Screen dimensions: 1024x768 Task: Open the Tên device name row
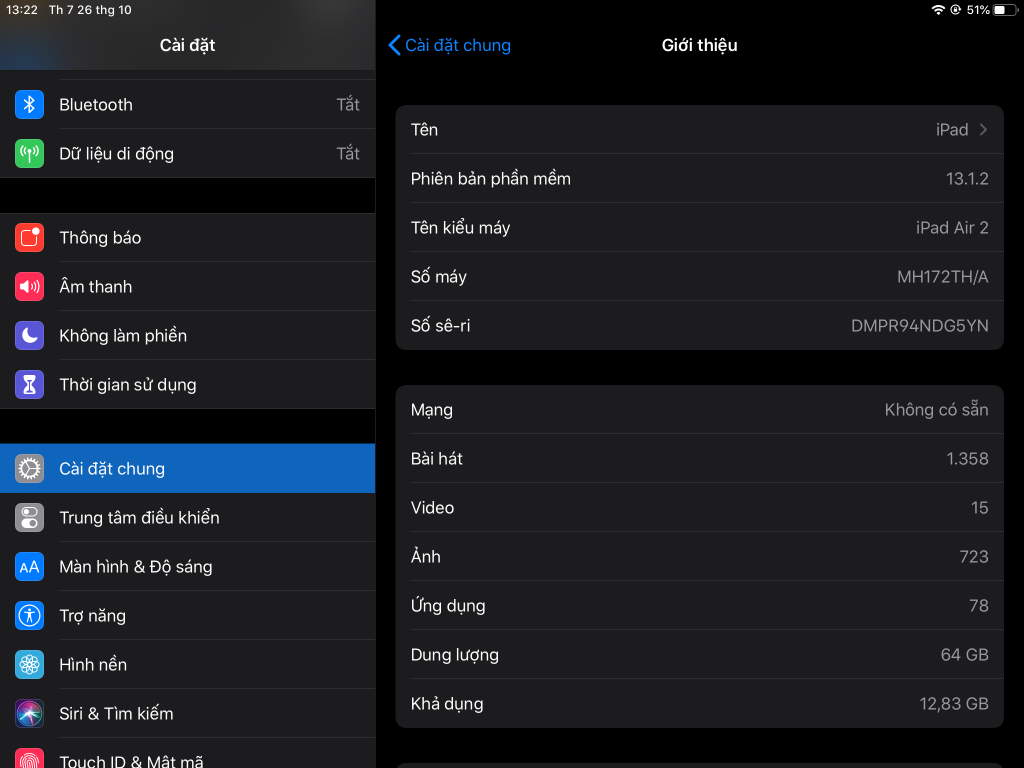(x=699, y=129)
